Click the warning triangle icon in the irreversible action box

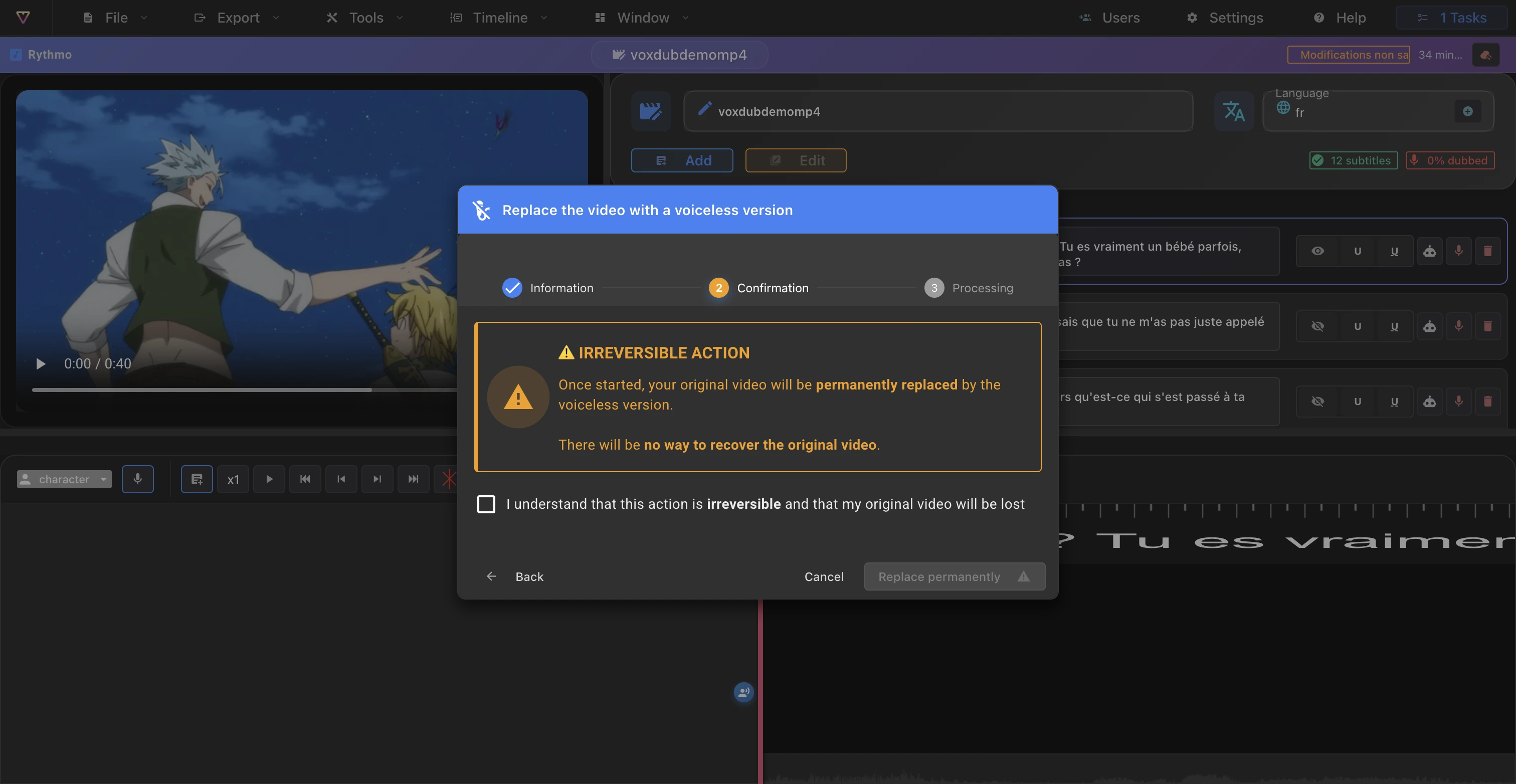(518, 398)
